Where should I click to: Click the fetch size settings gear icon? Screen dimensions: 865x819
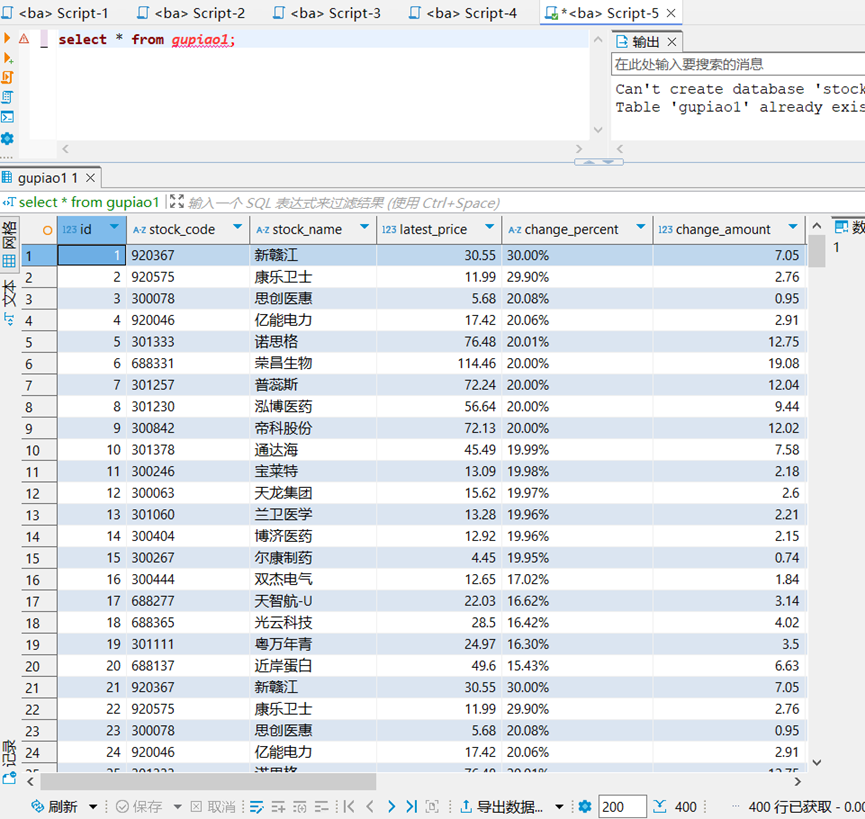click(x=585, y=806)
